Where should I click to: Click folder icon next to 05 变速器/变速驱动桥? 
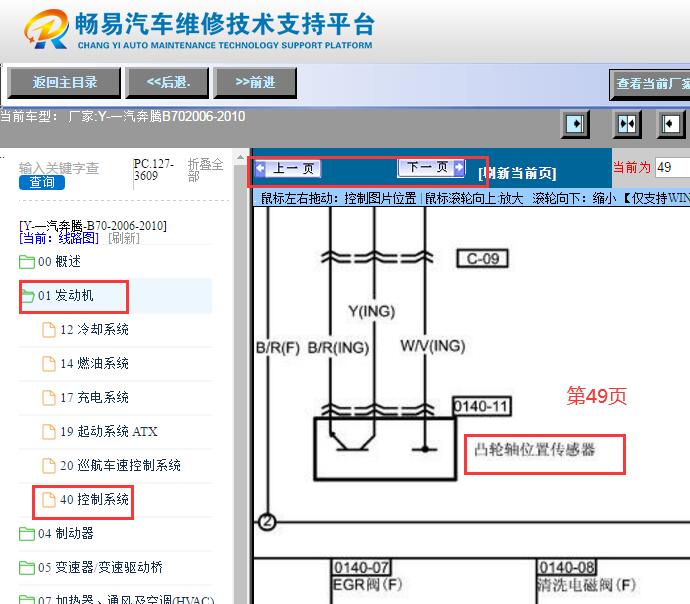coord(27,567)
